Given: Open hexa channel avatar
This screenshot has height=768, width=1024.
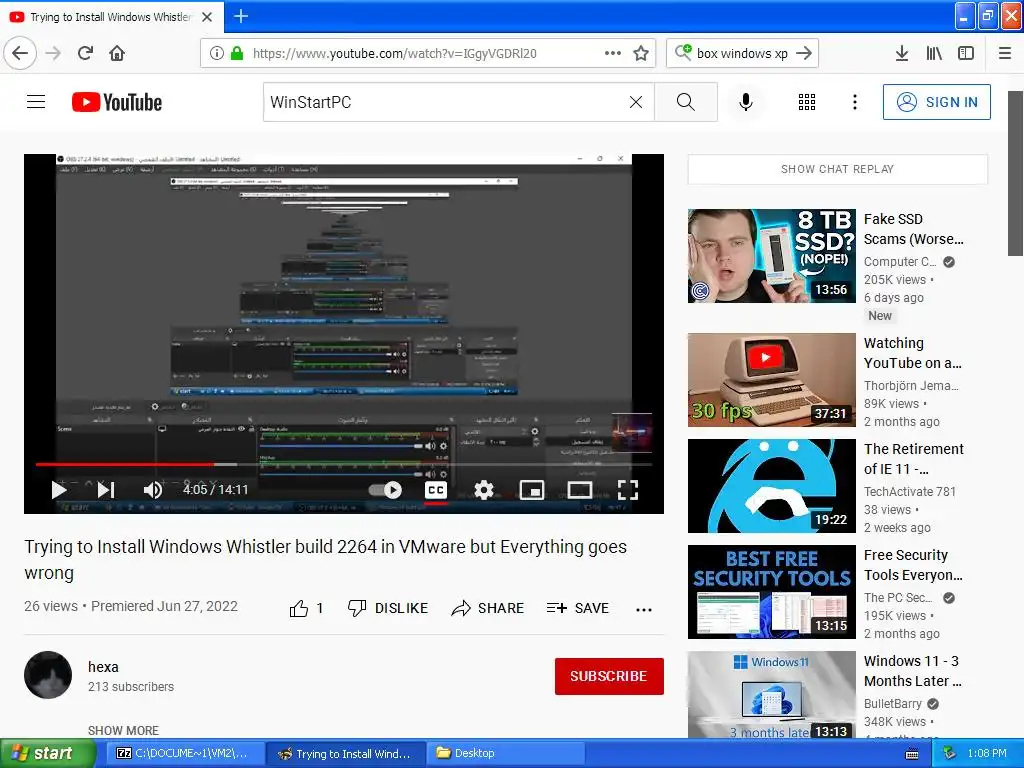Looking at the screenshot, I should pyautogui.click(x=48, y=675).
